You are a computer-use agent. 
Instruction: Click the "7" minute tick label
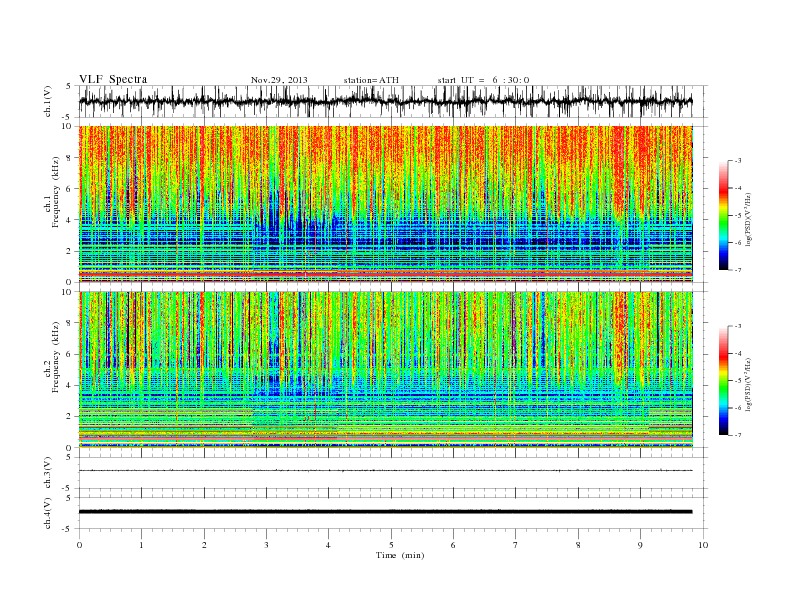click(516, 545)
